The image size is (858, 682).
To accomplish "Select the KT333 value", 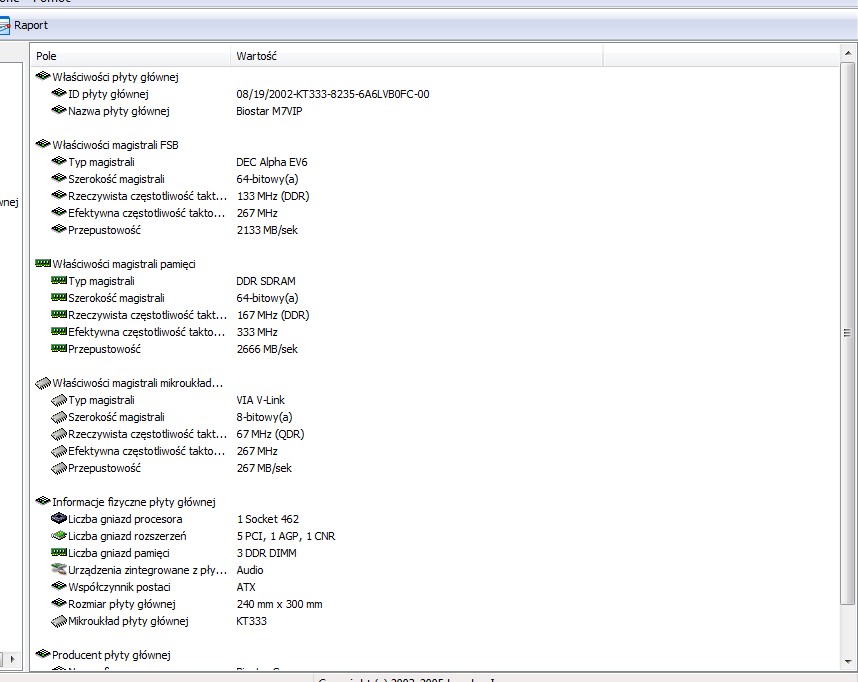I will coord(252,621).
